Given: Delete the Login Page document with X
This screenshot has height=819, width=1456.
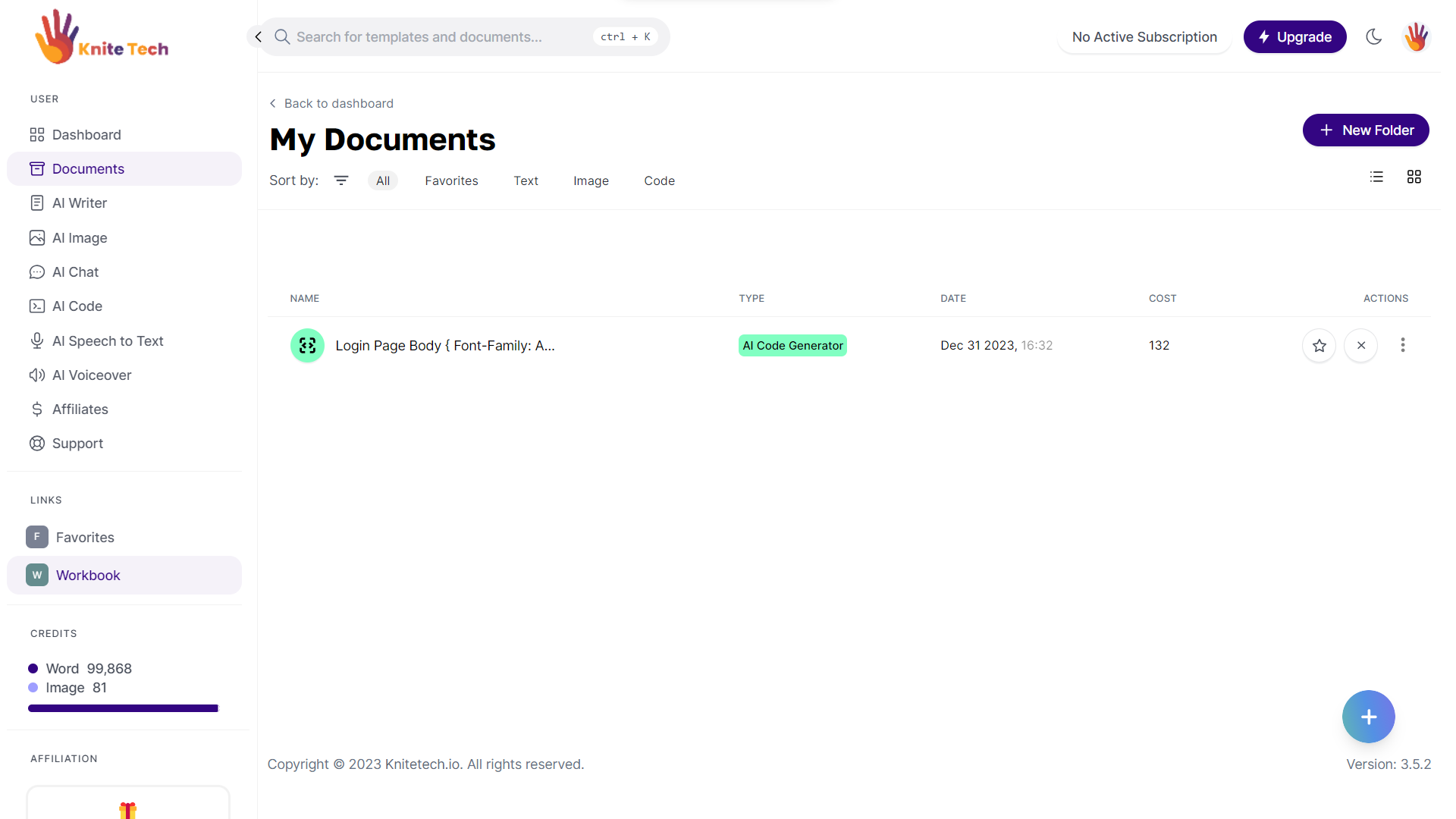Looking at the screenshot, I should point(1361,346).
